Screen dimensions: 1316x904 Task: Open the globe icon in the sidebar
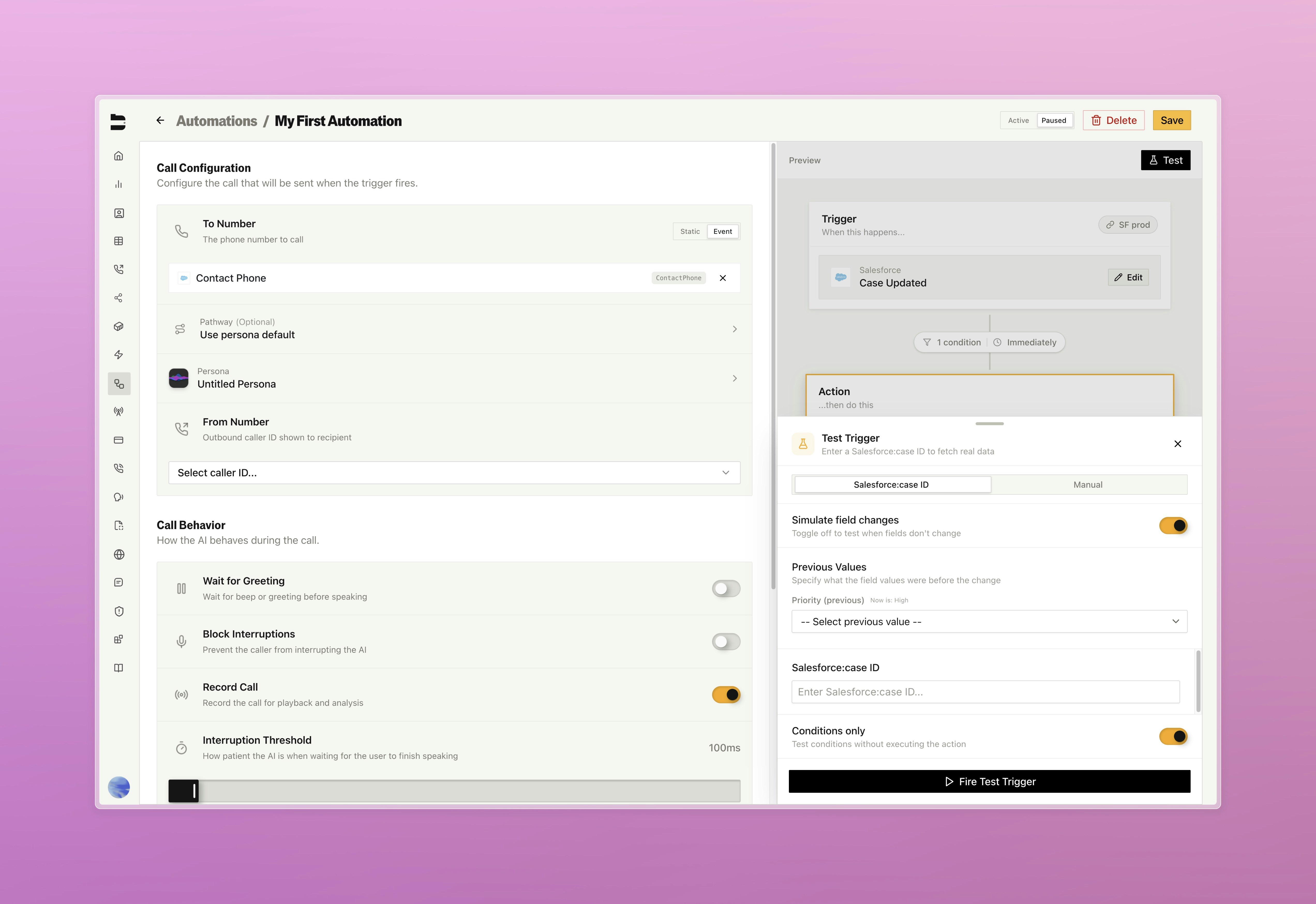pos(118,554)
